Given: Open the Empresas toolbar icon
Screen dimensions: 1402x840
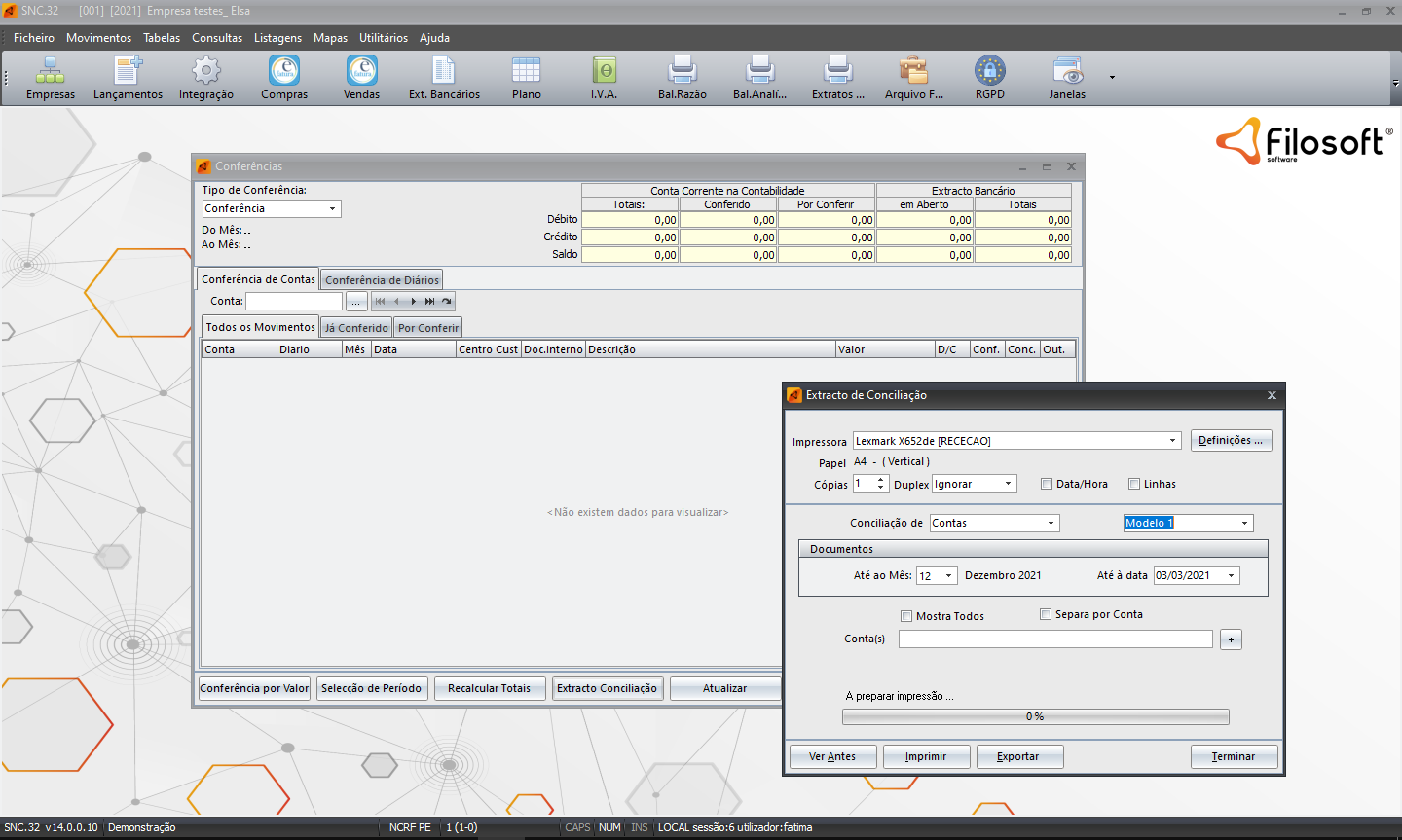Looking at the screenshot, I should [51, 72].
